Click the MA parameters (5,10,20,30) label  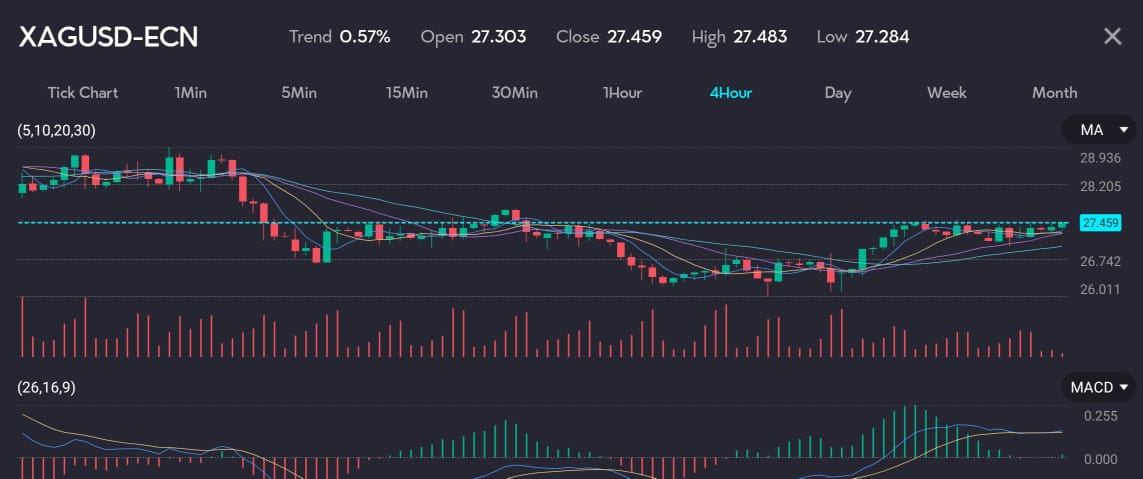(x=57, y=130)
